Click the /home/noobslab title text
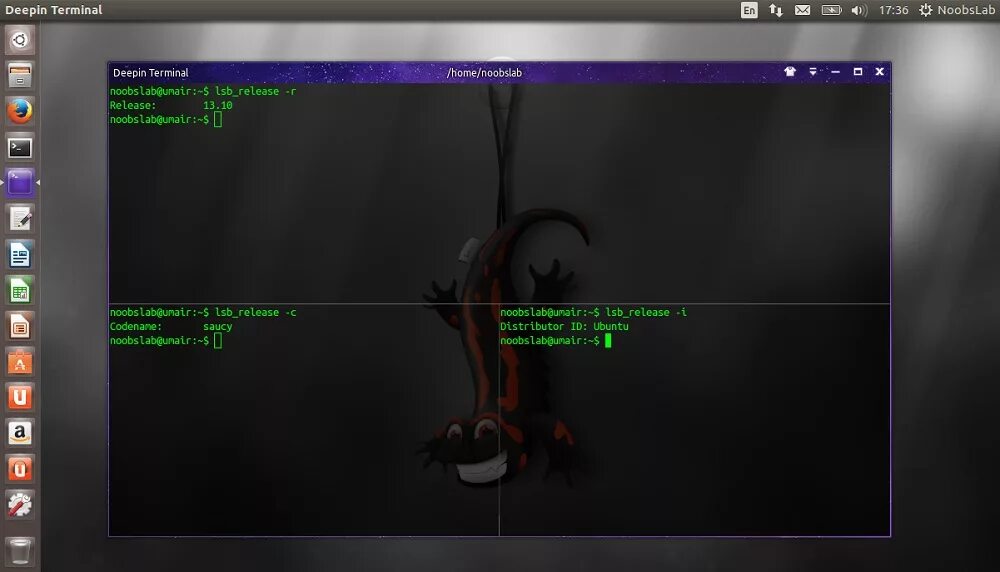The height and width of the screenshot is (572, 1000). tap(484, 73)
